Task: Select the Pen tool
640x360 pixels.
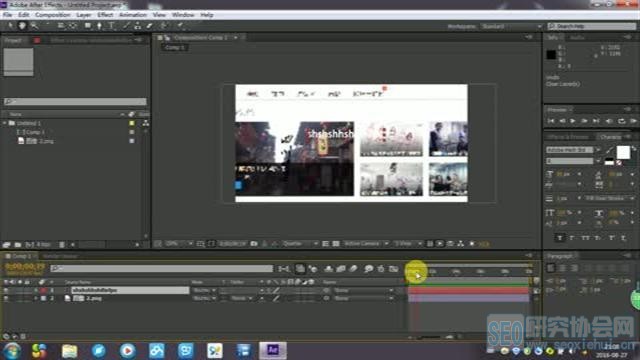Action: coord(99,26)
